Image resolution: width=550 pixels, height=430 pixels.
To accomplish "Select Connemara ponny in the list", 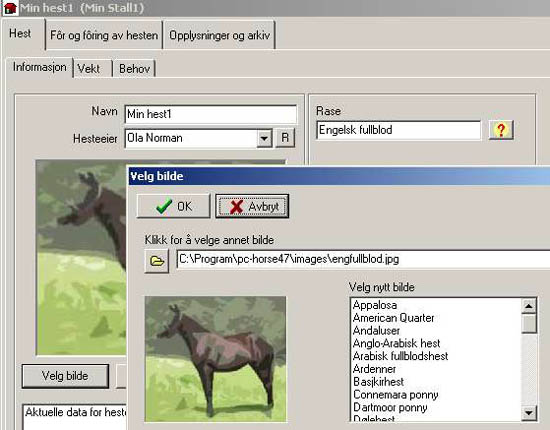I will tap(396, 395).
